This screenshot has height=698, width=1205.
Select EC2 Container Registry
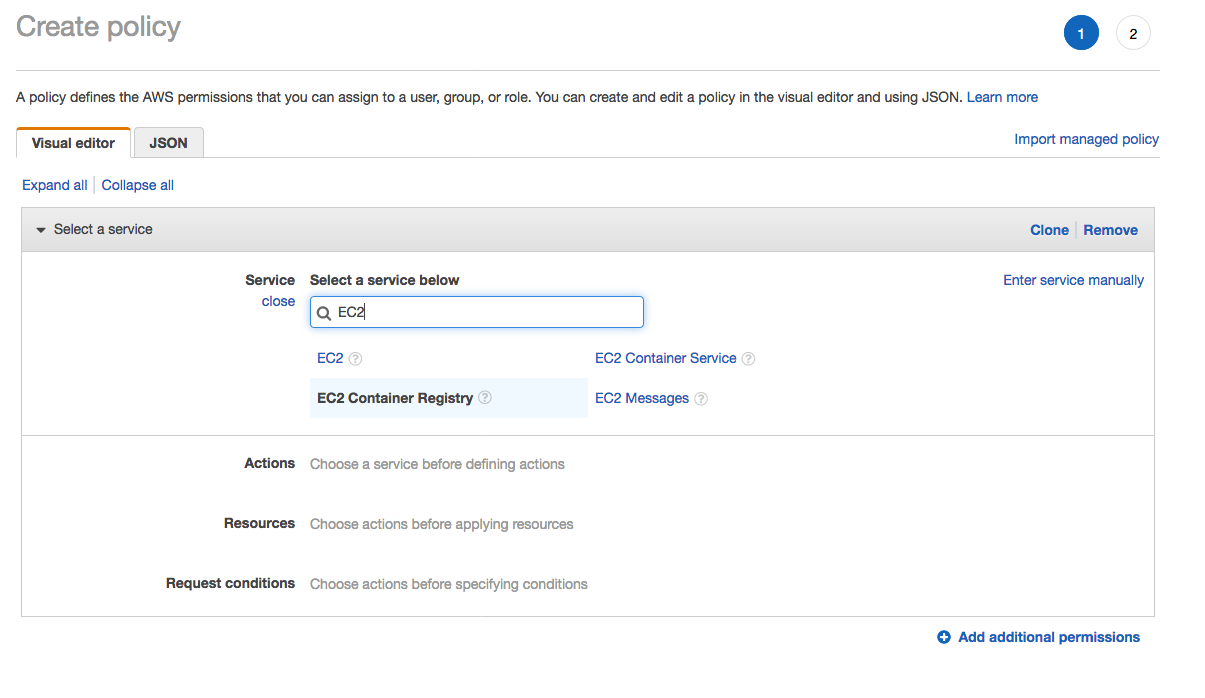395,398
